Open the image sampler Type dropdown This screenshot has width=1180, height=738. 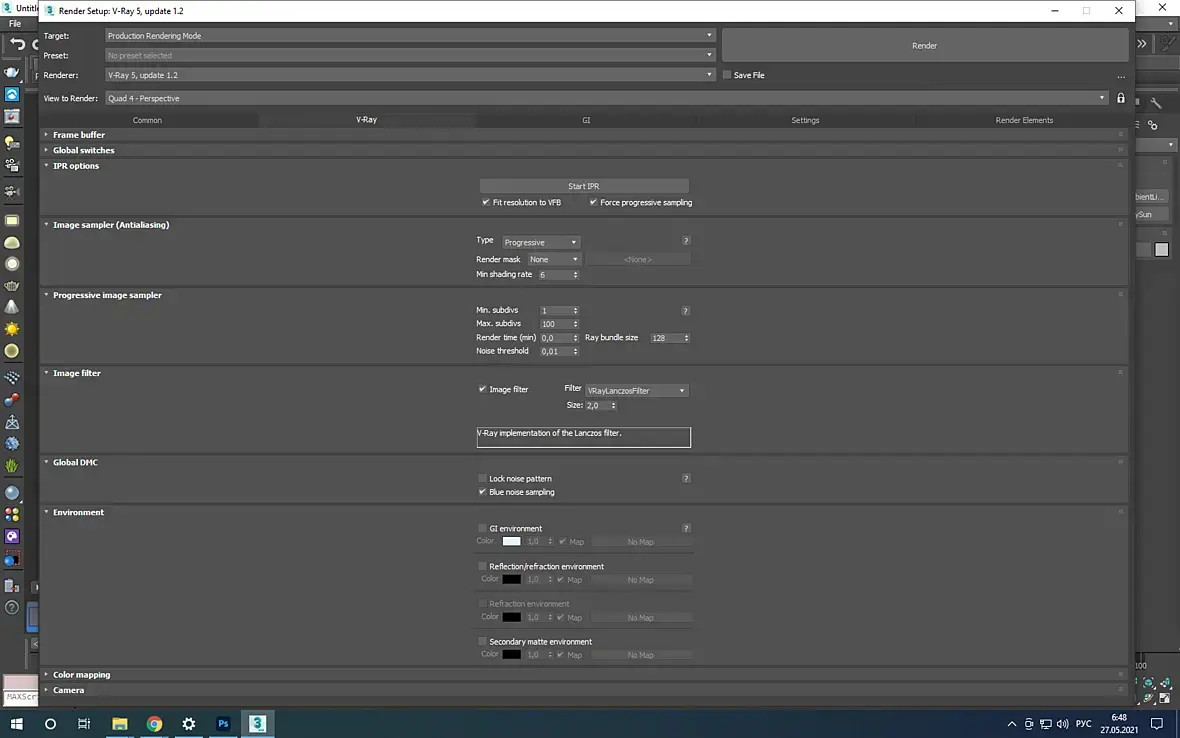coord(540,242)
